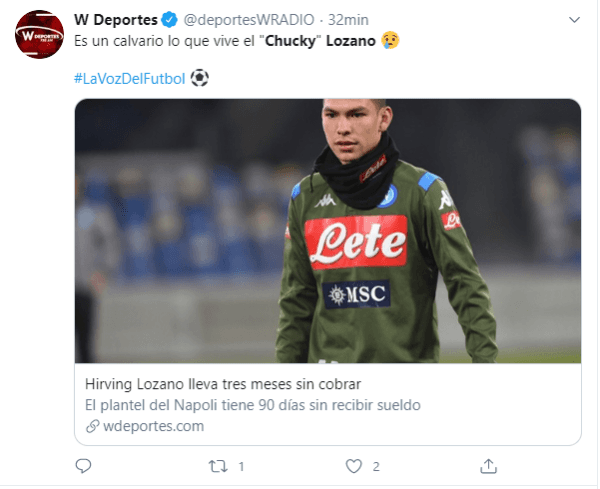Expand the tweet options chevron menu
The image size is (600, 489).
[x=574, y=20]
